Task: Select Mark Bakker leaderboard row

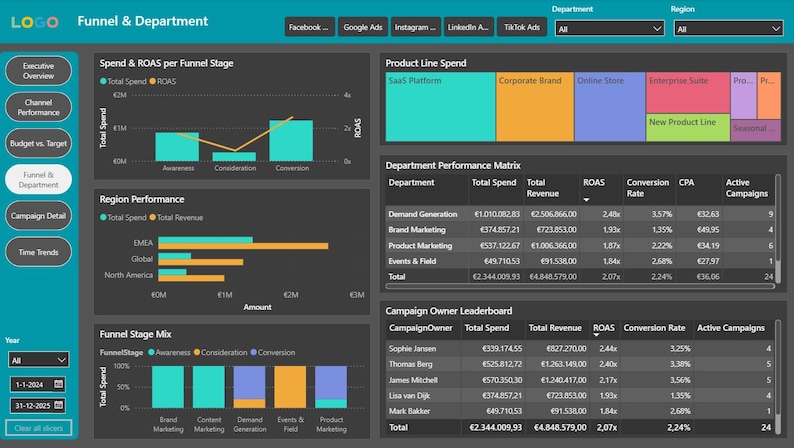Action: pos(580,412)
